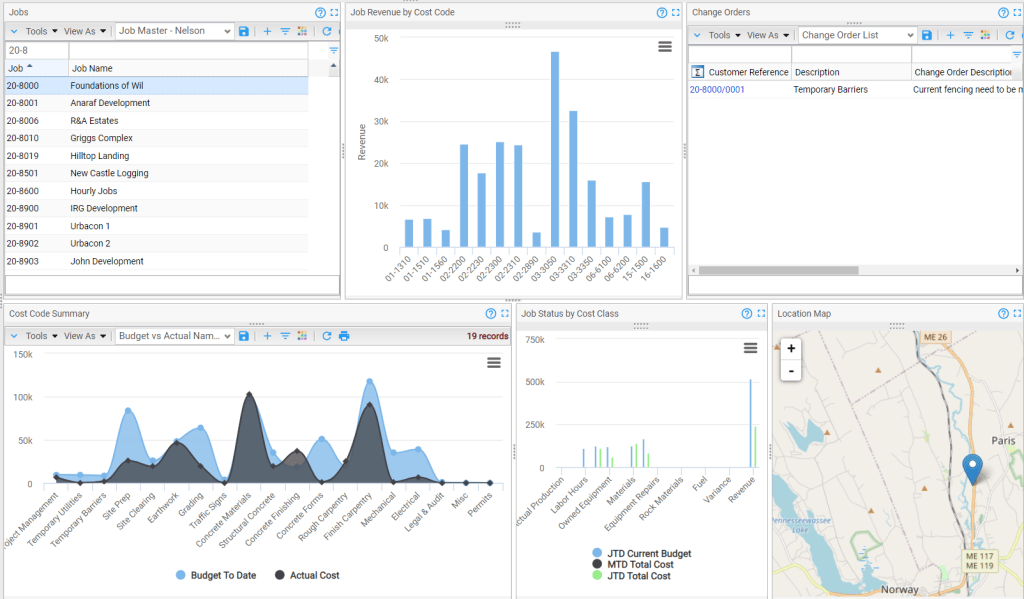Open change order 20-8000/0001 link

click(717, 89)
